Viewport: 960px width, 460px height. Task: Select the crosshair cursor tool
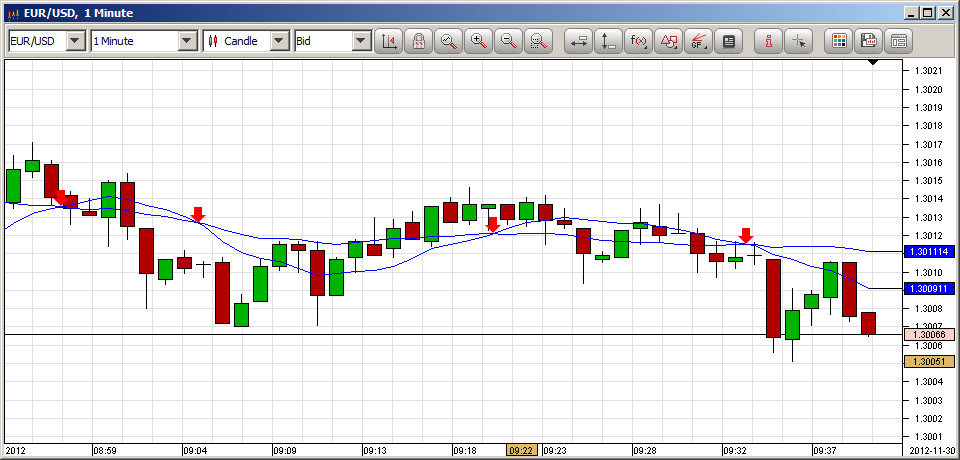(798, 41)
